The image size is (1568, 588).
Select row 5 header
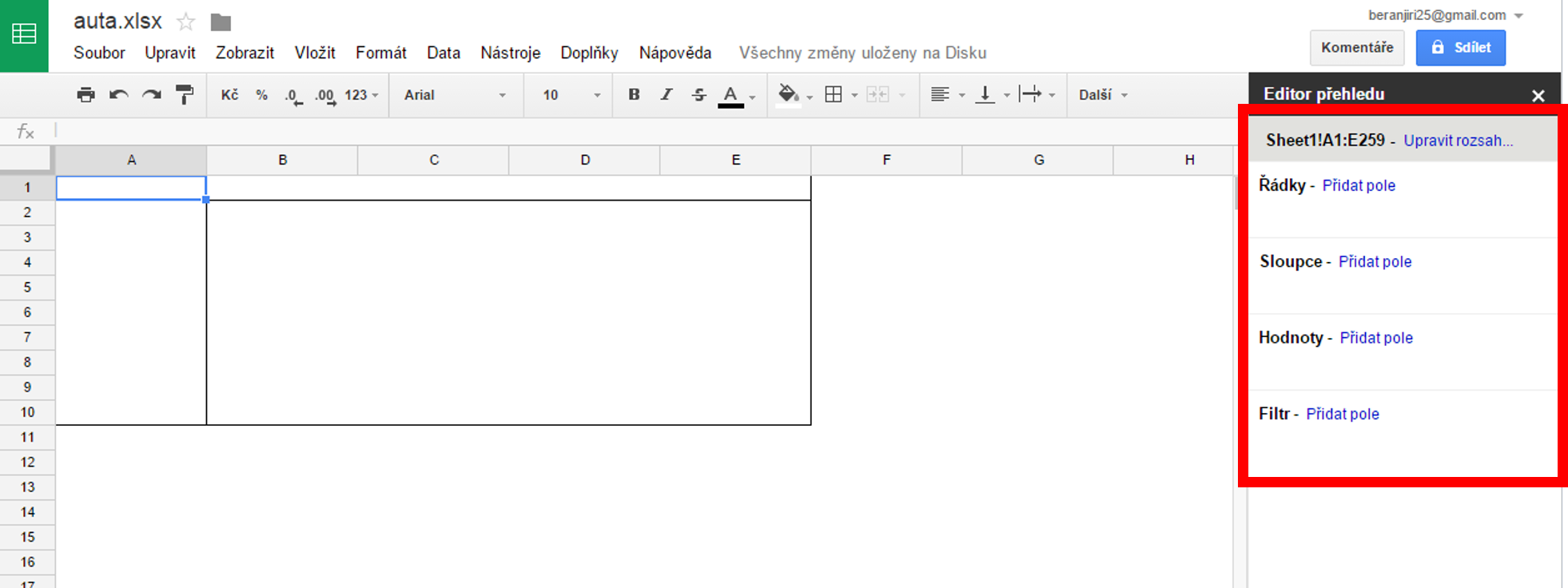tap(27, 287)
